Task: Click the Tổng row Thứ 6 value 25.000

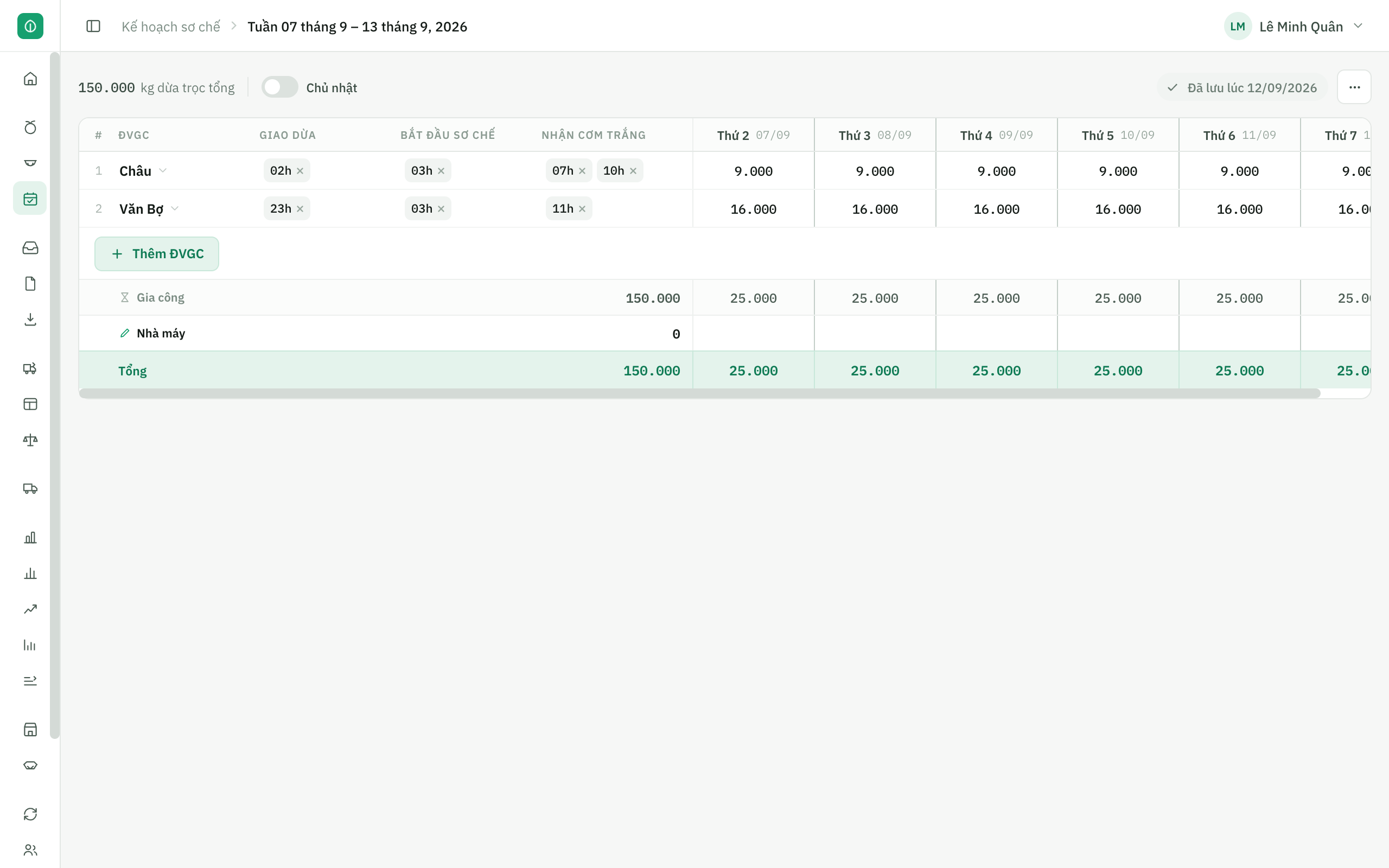Action: 1240,371
